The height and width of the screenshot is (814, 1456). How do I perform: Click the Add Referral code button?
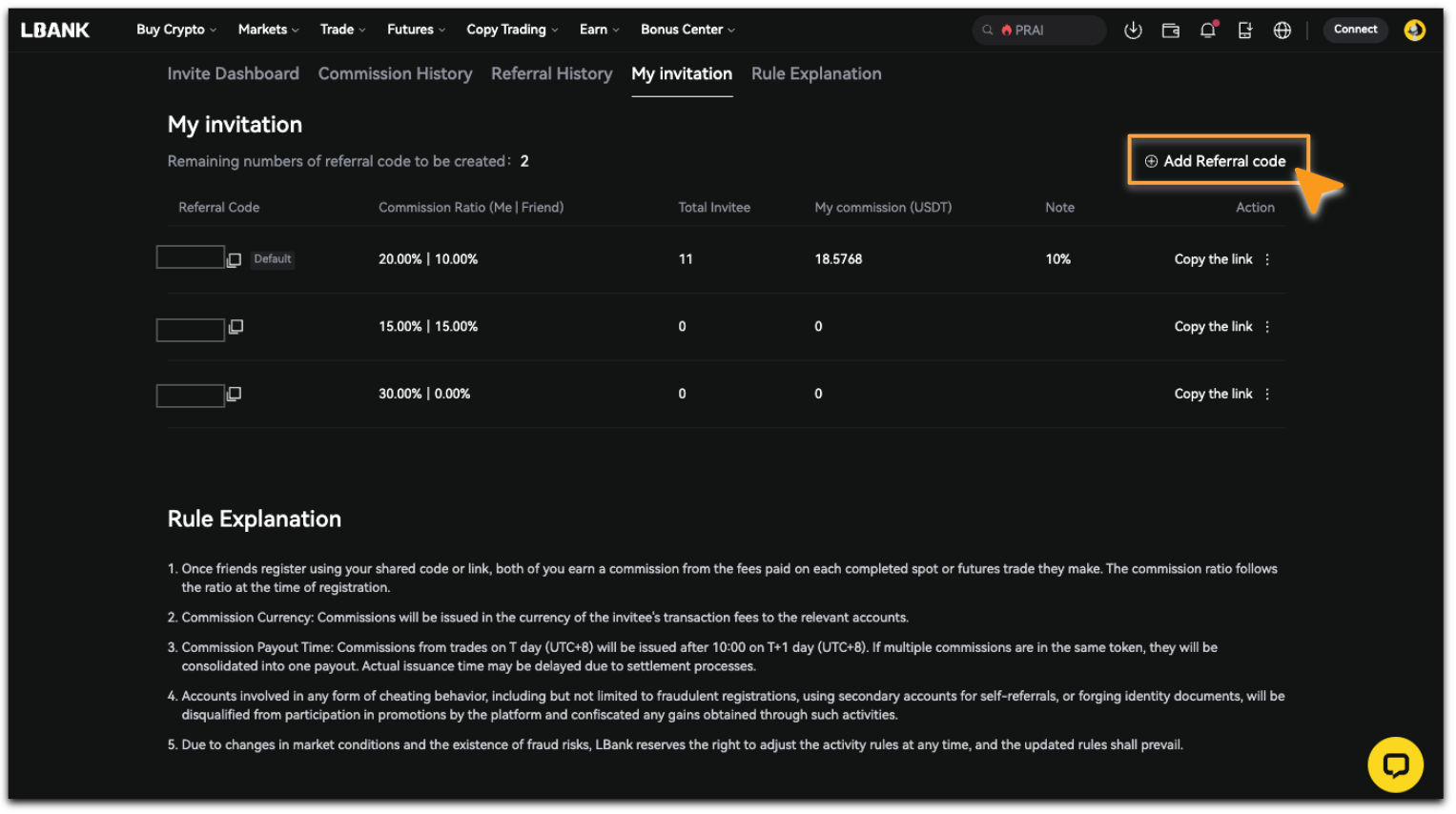click(x=1217, y=161)
